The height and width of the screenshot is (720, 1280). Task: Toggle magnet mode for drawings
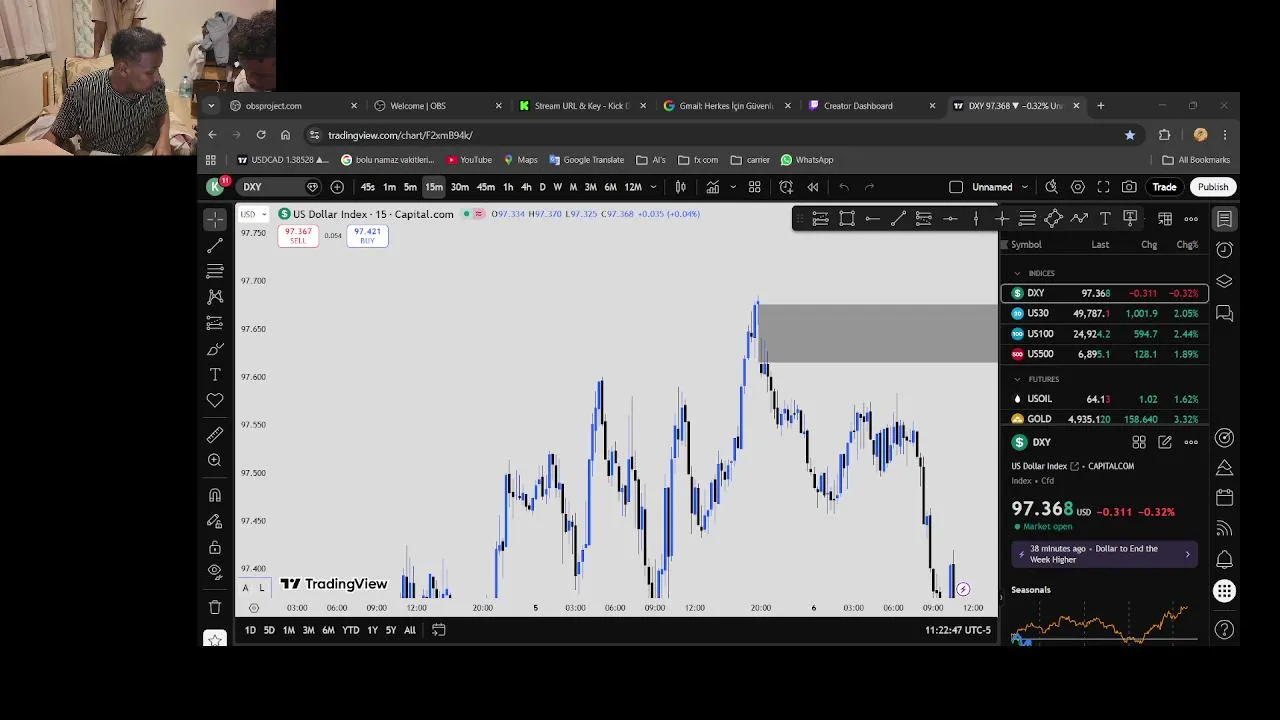tap(215, 495)
